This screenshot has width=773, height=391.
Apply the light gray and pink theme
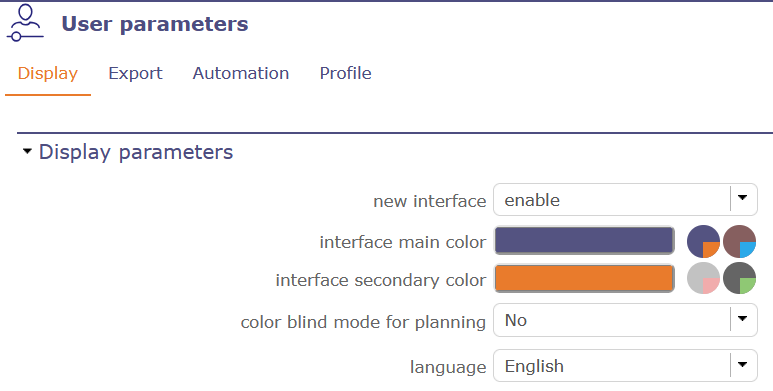(703, 278)
